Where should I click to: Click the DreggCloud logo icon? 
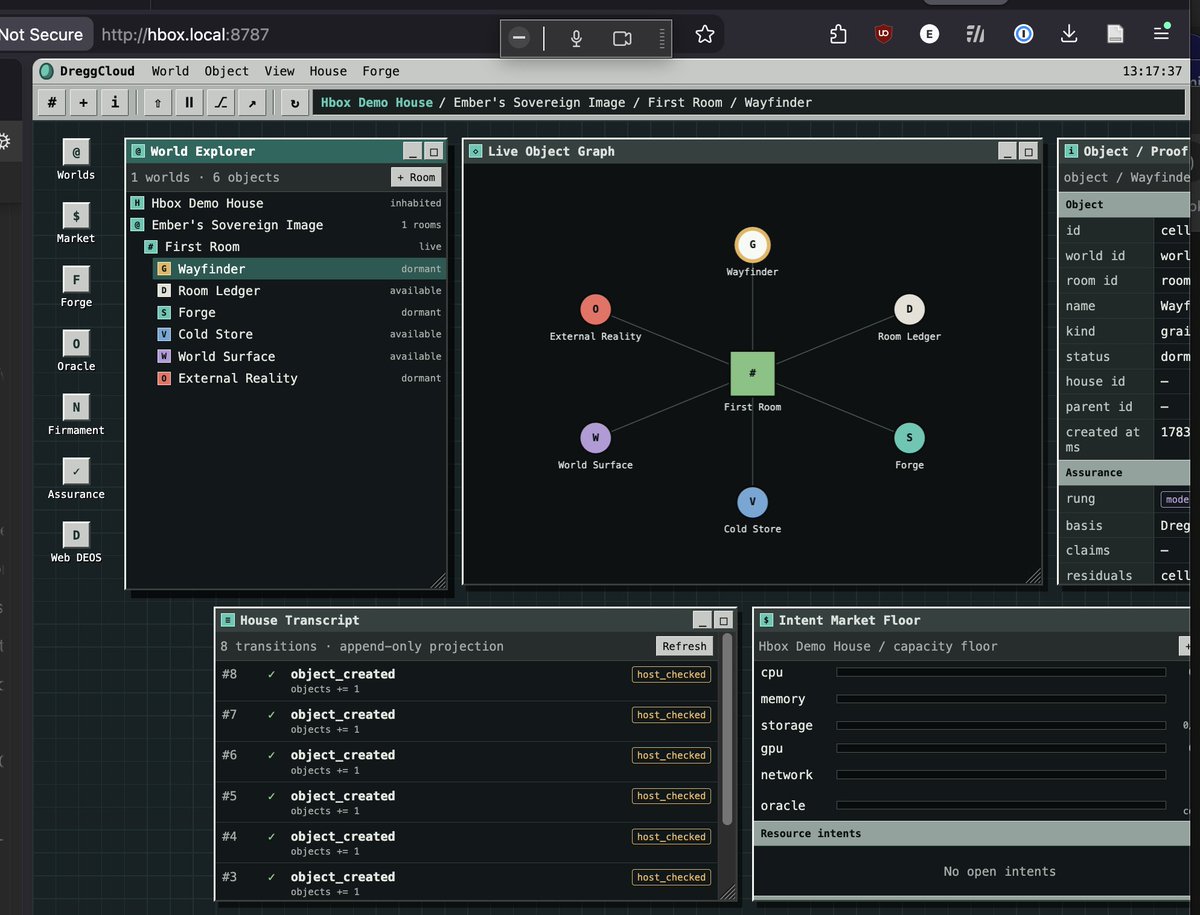(46, 71)
